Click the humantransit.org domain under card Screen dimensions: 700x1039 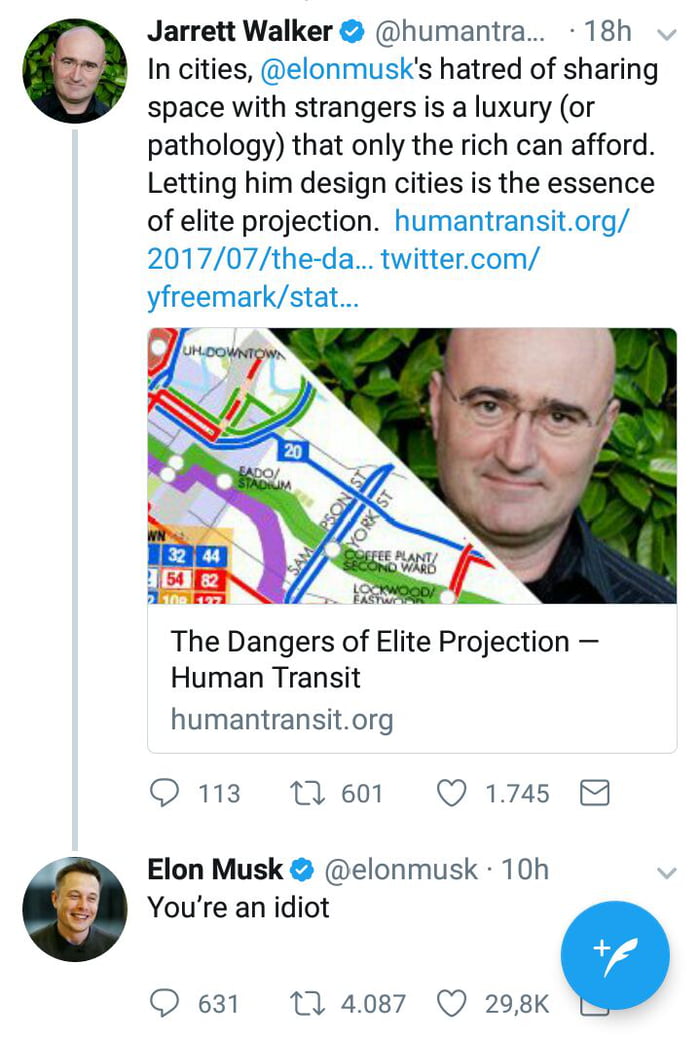click(x=282, y=719)
